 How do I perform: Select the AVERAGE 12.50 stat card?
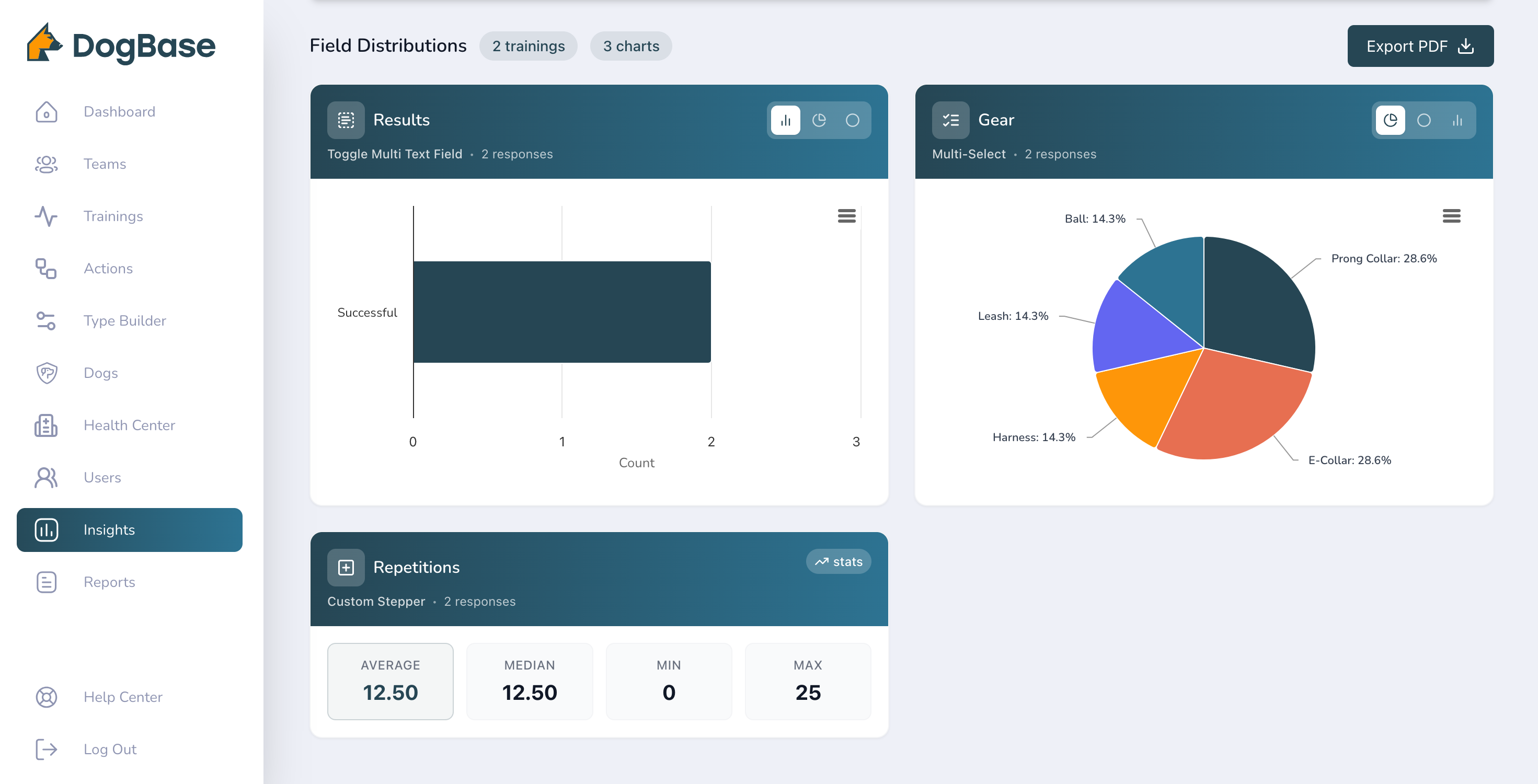tap(390, 681)
